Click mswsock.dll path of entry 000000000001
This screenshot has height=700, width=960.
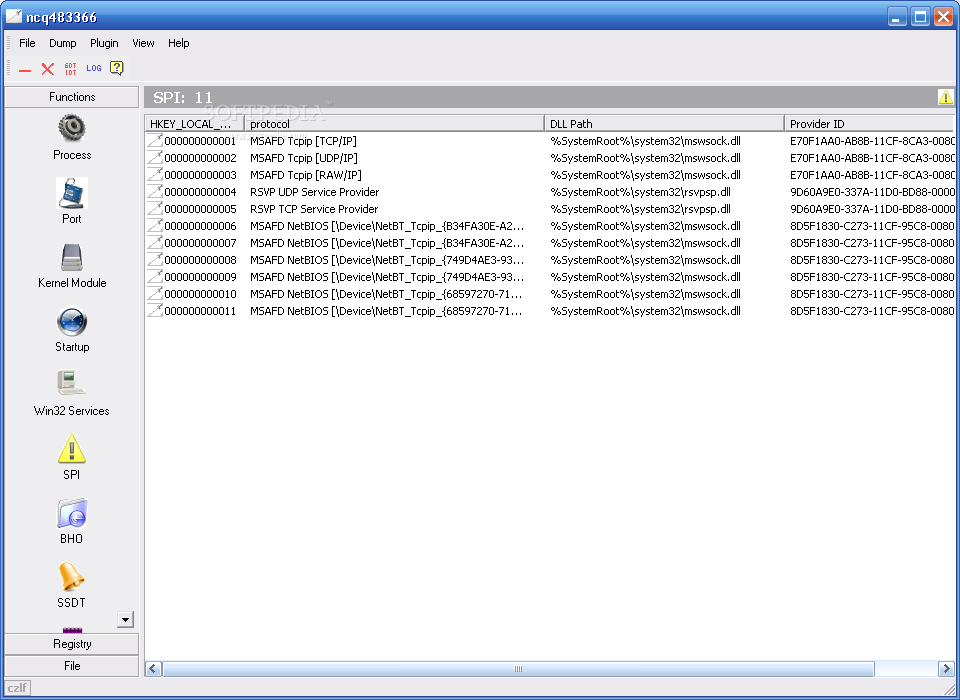pos(645,141)
